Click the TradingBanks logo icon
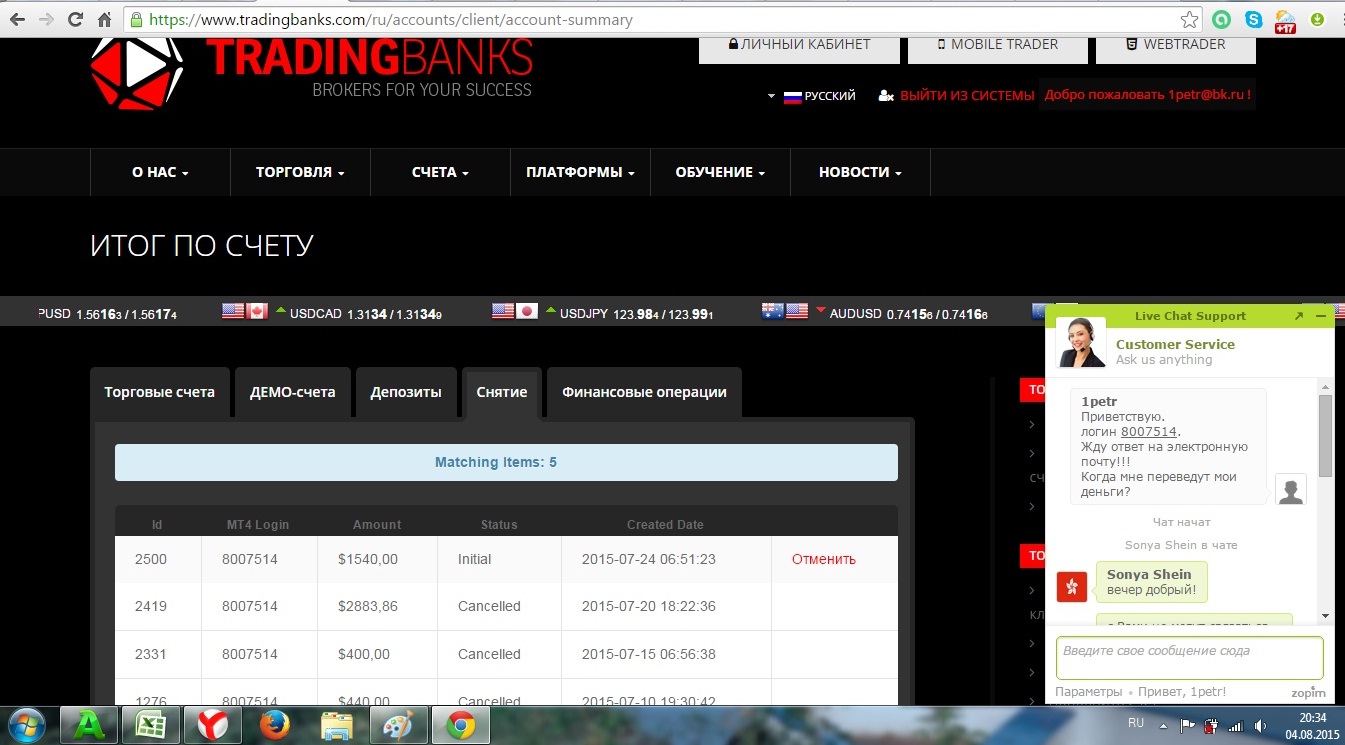 coord(137,72)
